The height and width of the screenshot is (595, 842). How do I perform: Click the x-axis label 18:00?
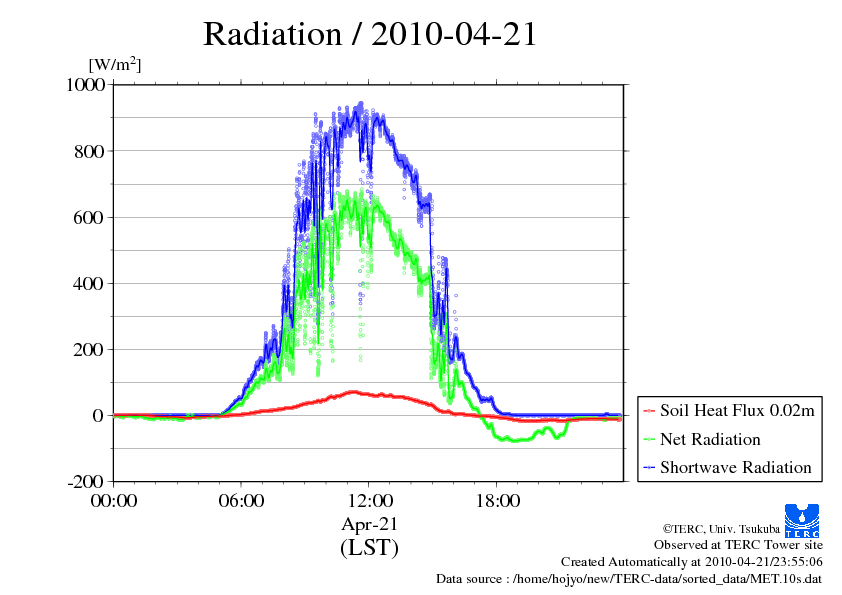tap(497, 501)
